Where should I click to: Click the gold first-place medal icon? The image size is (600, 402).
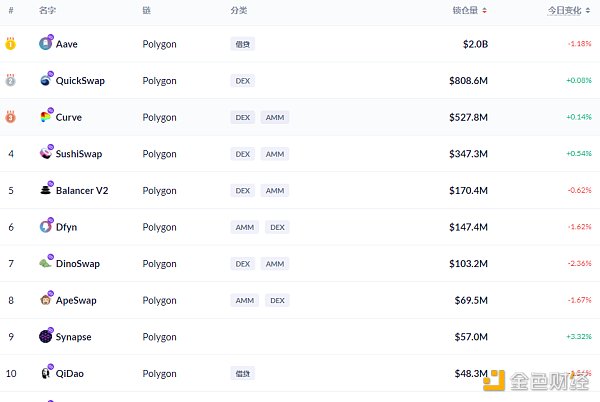[10, 44]
